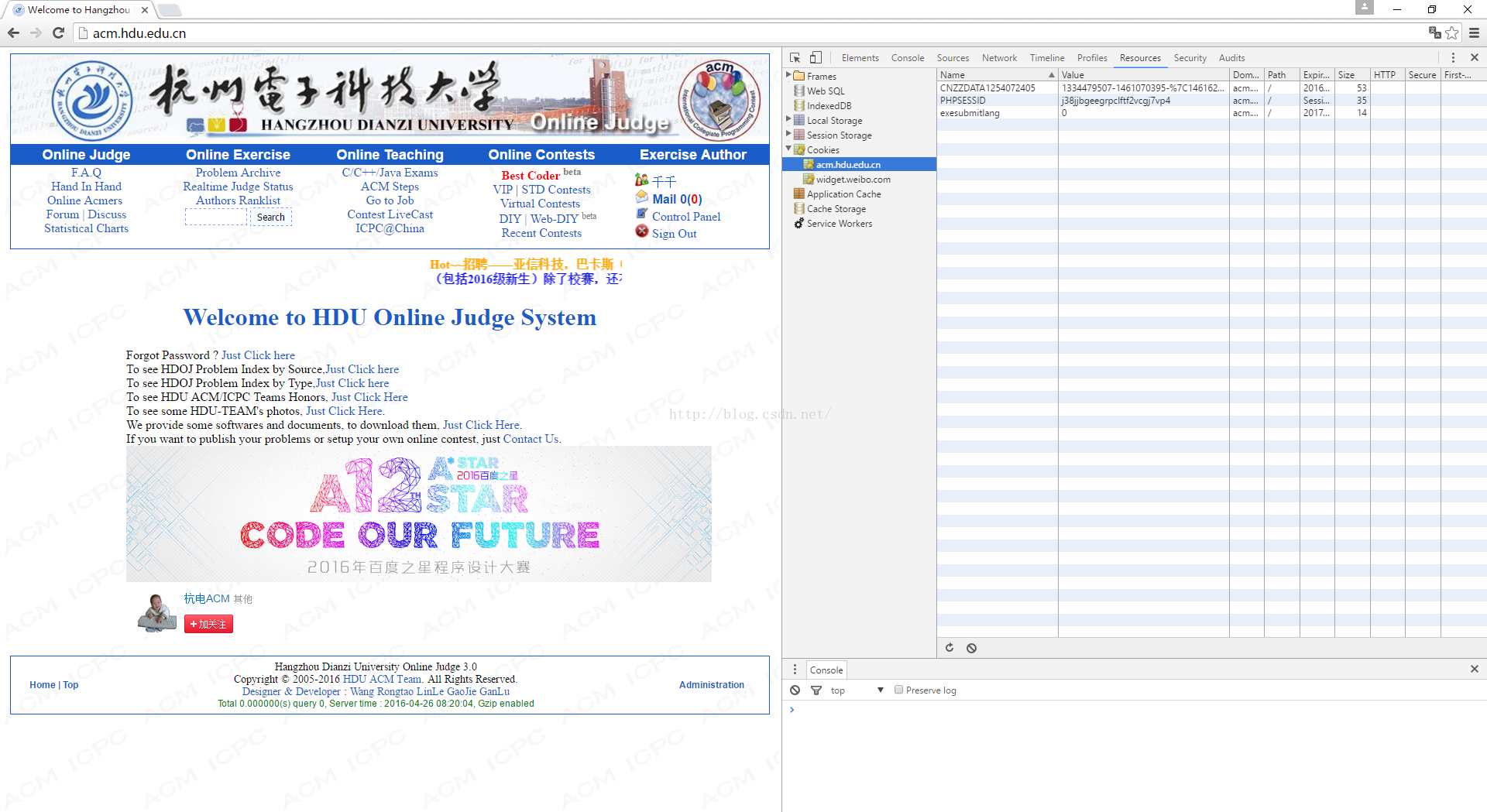Click the ACM ICPC balloon logo
The height and width of the screenshot is (812, 1487).
click(x=719, y=101)
